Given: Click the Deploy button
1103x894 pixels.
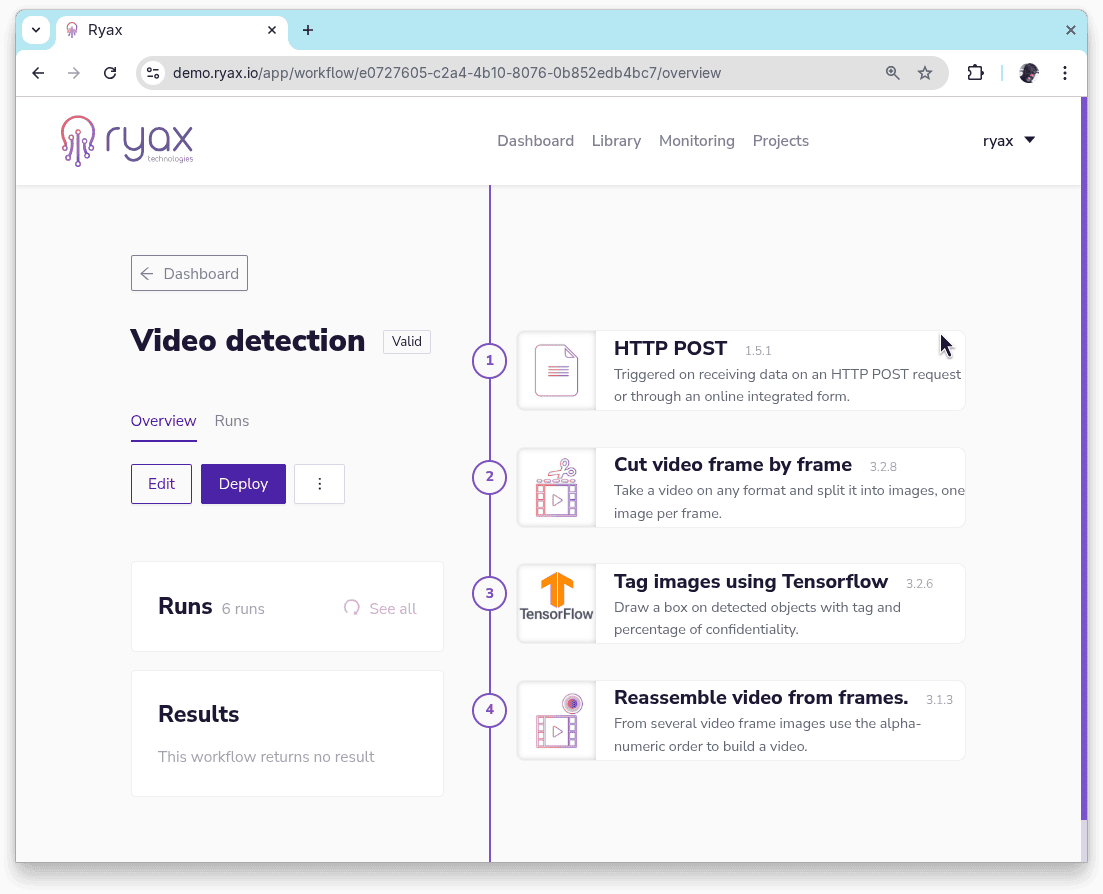Looking at the screenshot, I should [x=243, y=483].
